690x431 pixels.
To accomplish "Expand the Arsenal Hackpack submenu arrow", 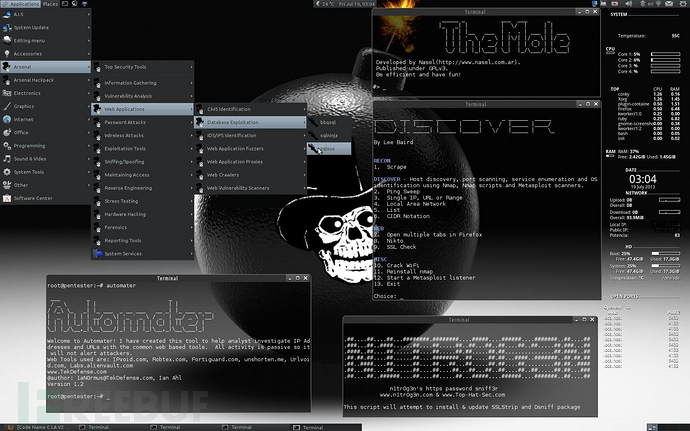I will point(88,80).
